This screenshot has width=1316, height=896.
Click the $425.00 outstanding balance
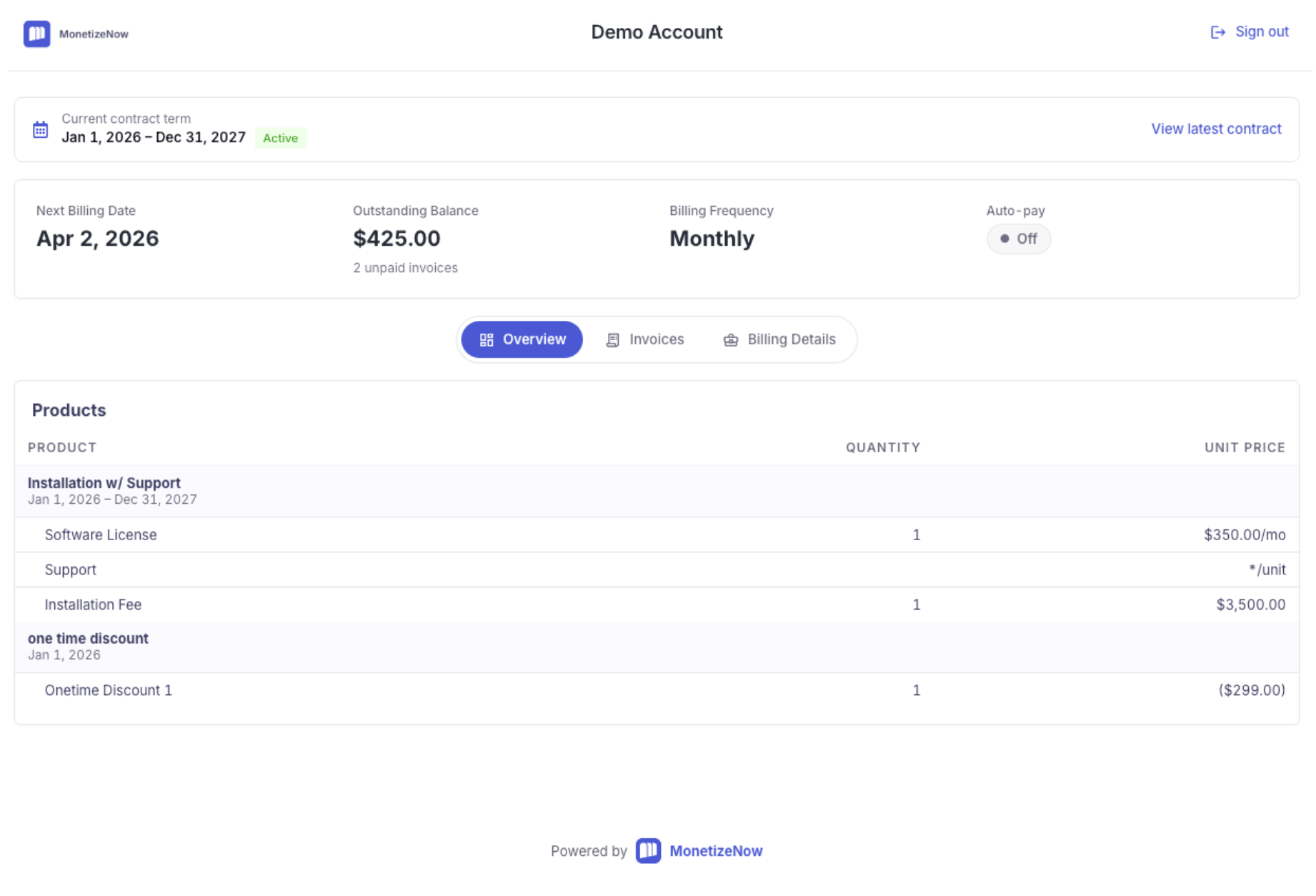[x=397, y=238]
